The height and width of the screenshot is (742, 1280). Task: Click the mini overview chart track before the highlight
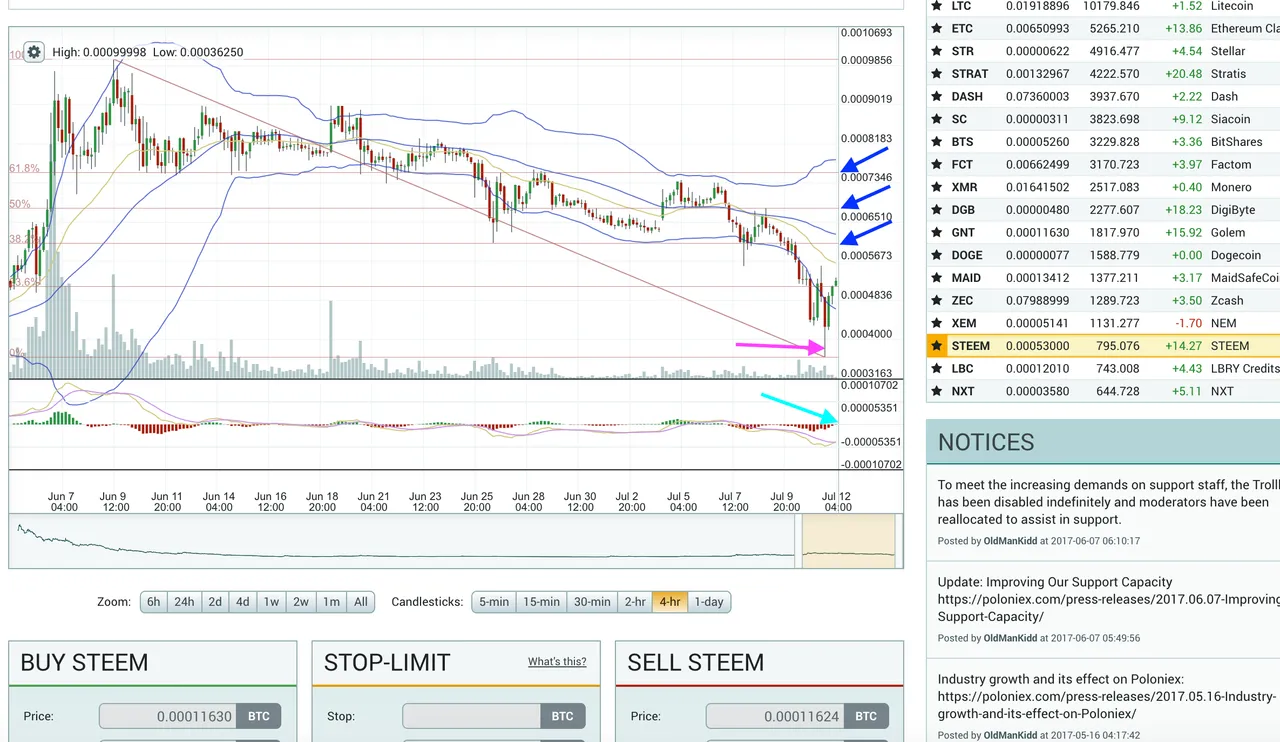pos(400,541)
